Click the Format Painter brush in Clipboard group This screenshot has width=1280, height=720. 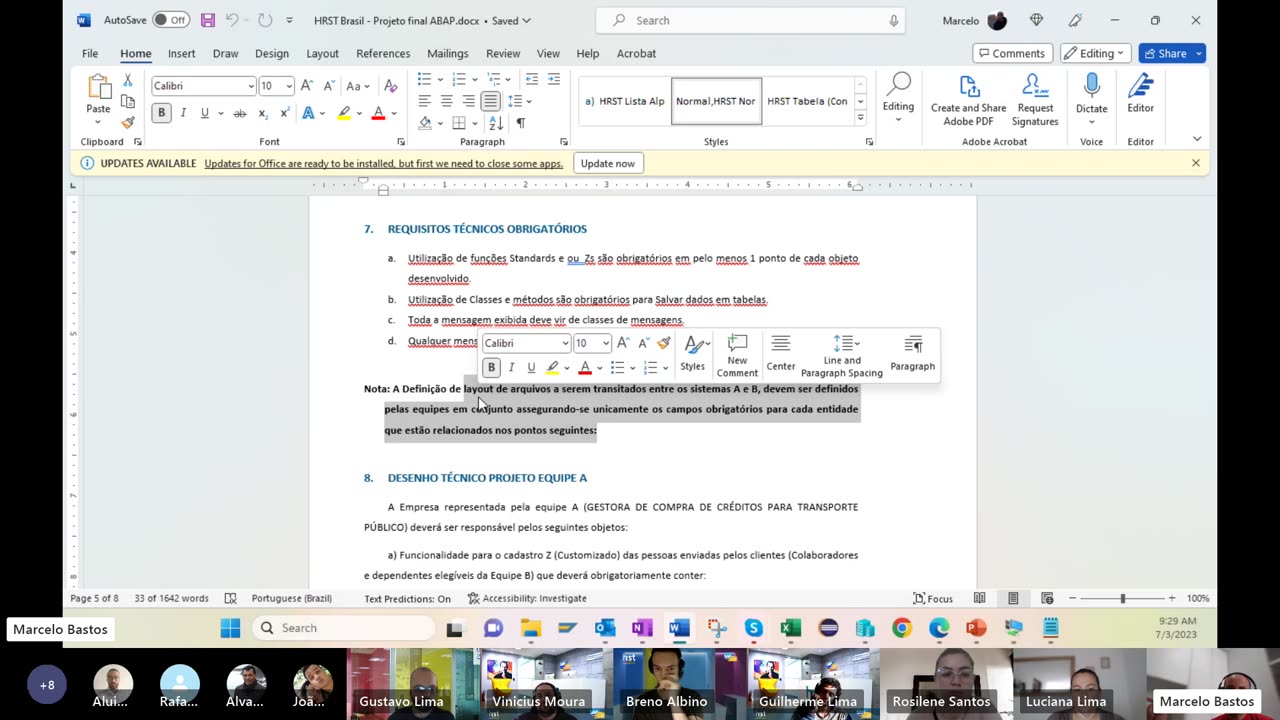[127, 122]
